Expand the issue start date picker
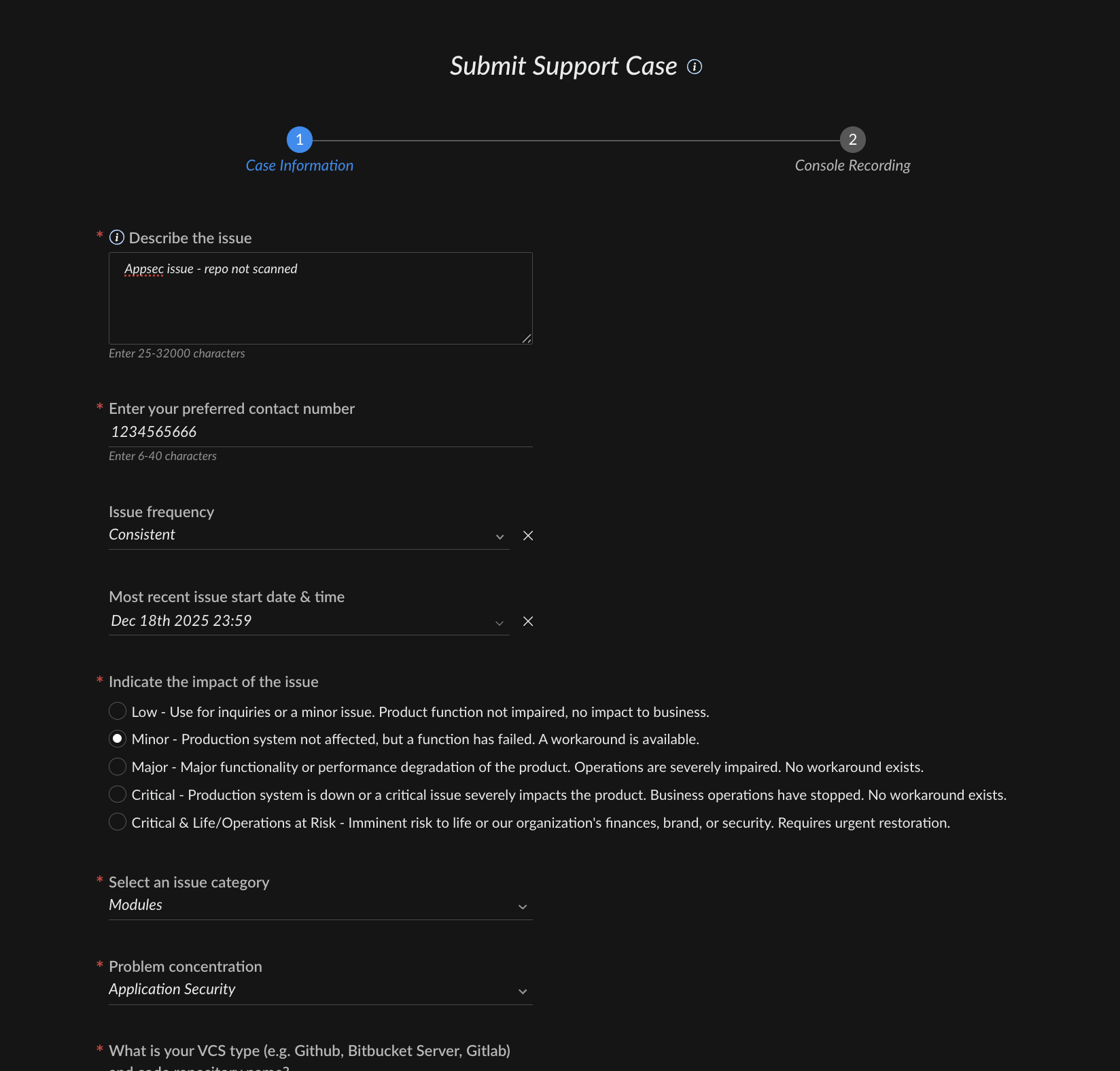This screenshot has width=1120, height=1071. coord(500,622)
